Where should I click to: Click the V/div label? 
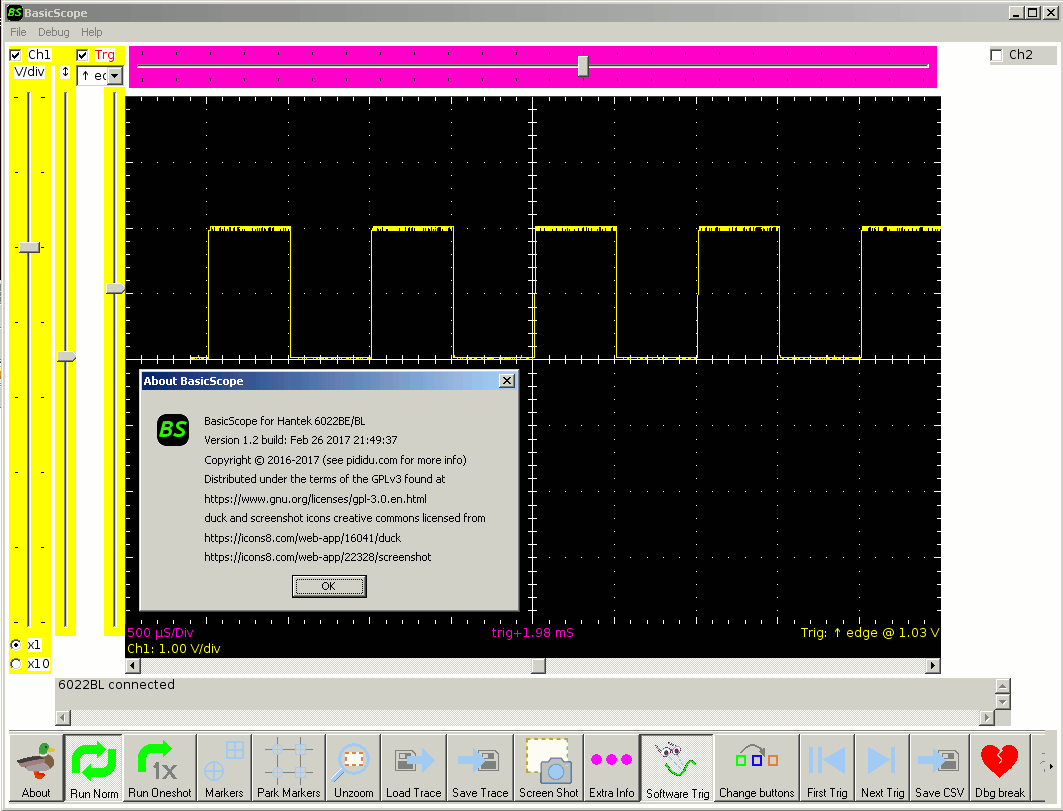click(x=30, y=72)
